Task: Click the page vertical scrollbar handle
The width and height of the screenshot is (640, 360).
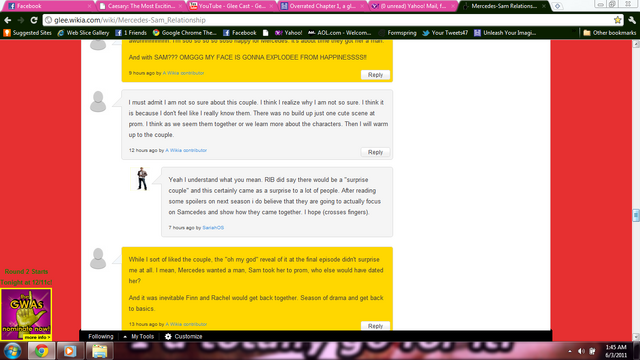Action: [x=636, y=215]
